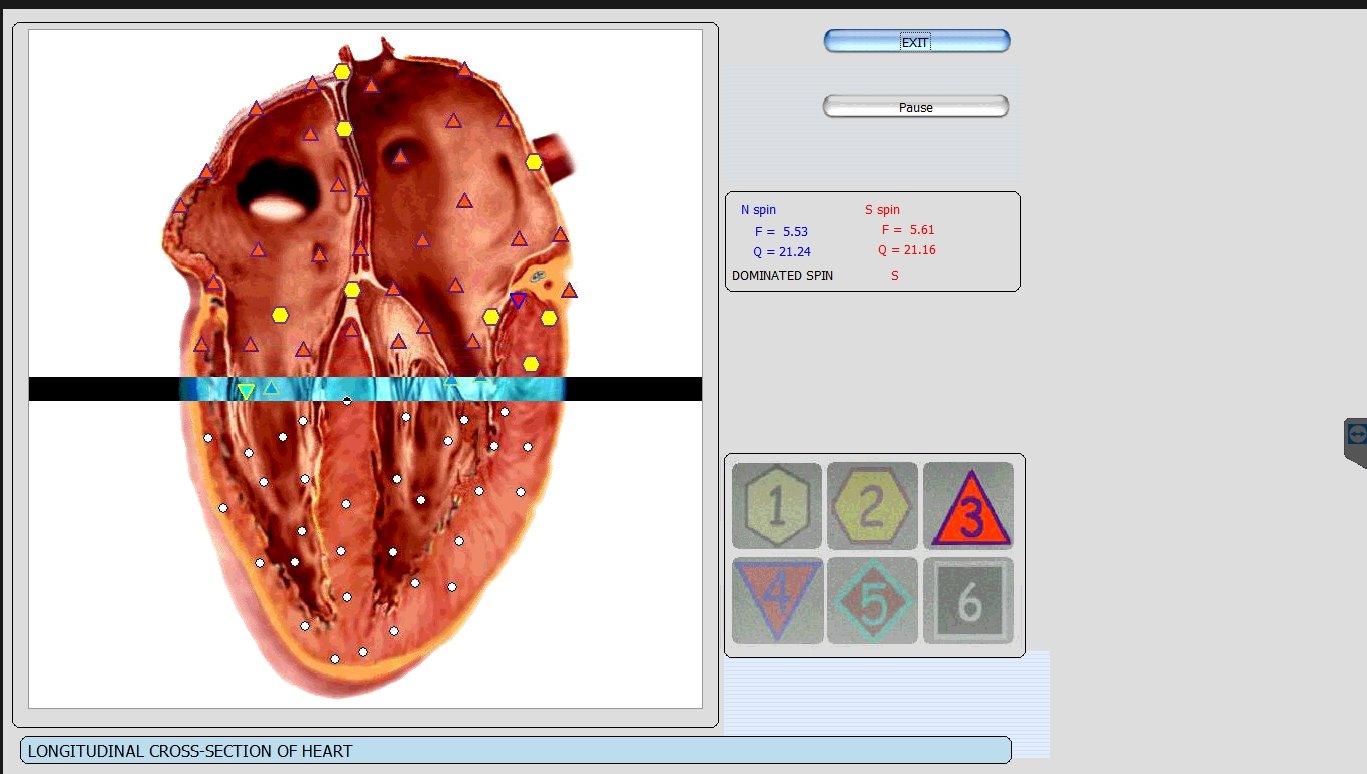The width and height of the screenshot is (1367, 774).
Task: Click the DOMINATED SPIN label
Action: click(x=782, y=276)
